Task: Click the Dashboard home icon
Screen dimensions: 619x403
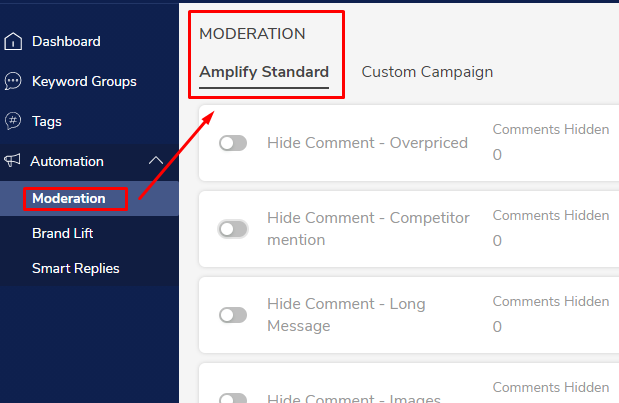Action: click(x=13, y=41)
